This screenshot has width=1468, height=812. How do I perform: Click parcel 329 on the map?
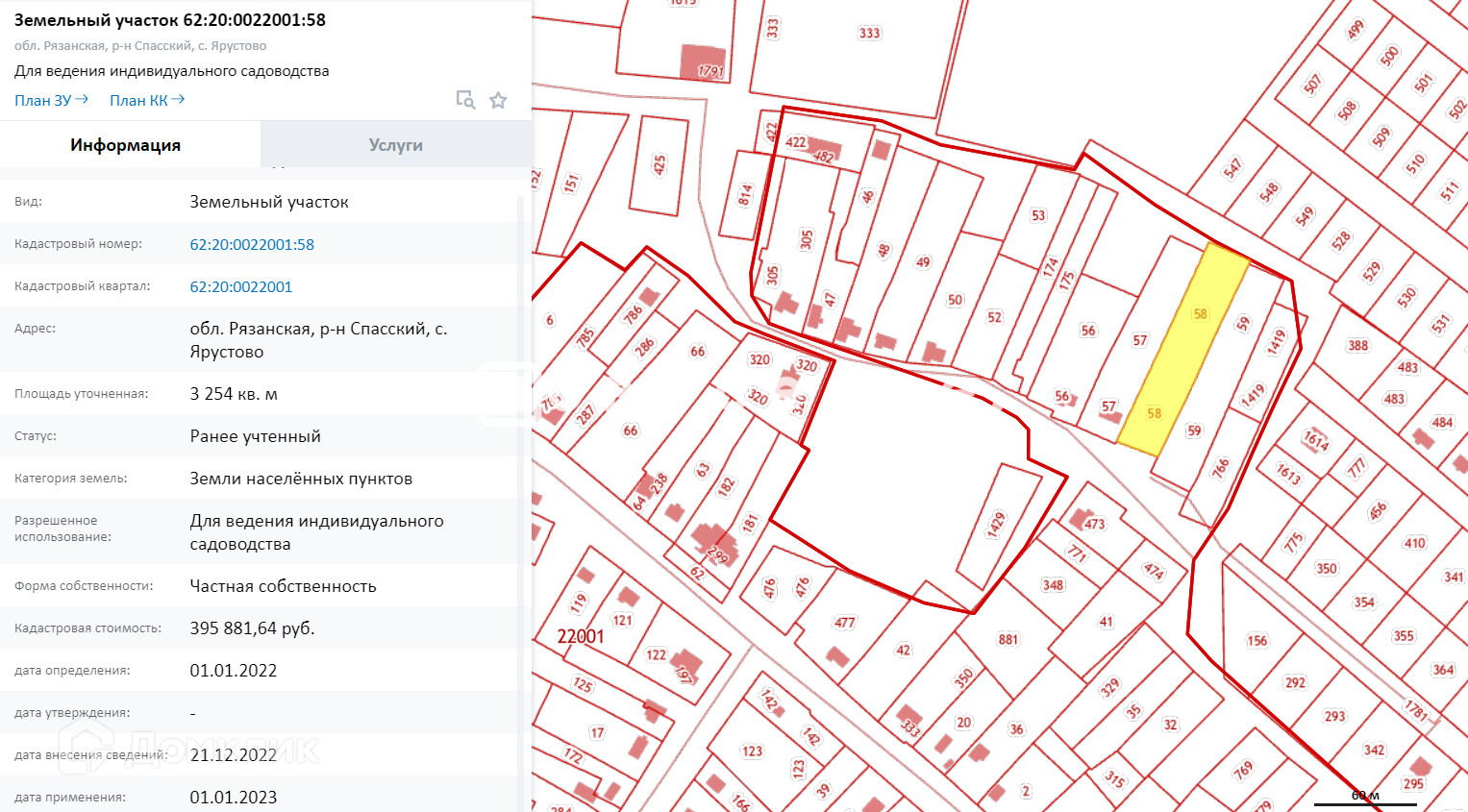coord(1110,687)
